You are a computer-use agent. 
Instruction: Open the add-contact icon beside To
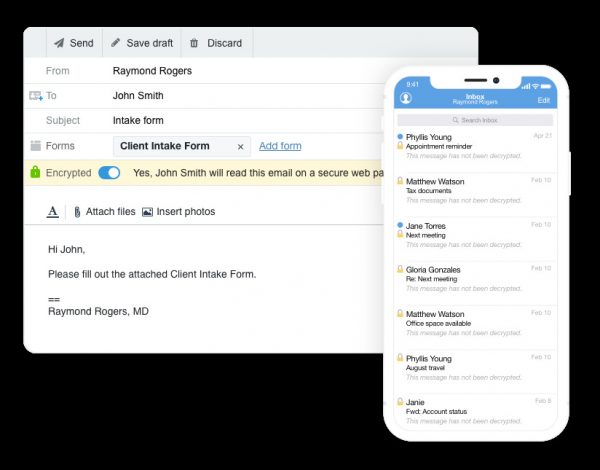pyautogui.click(x=36, y=96)
